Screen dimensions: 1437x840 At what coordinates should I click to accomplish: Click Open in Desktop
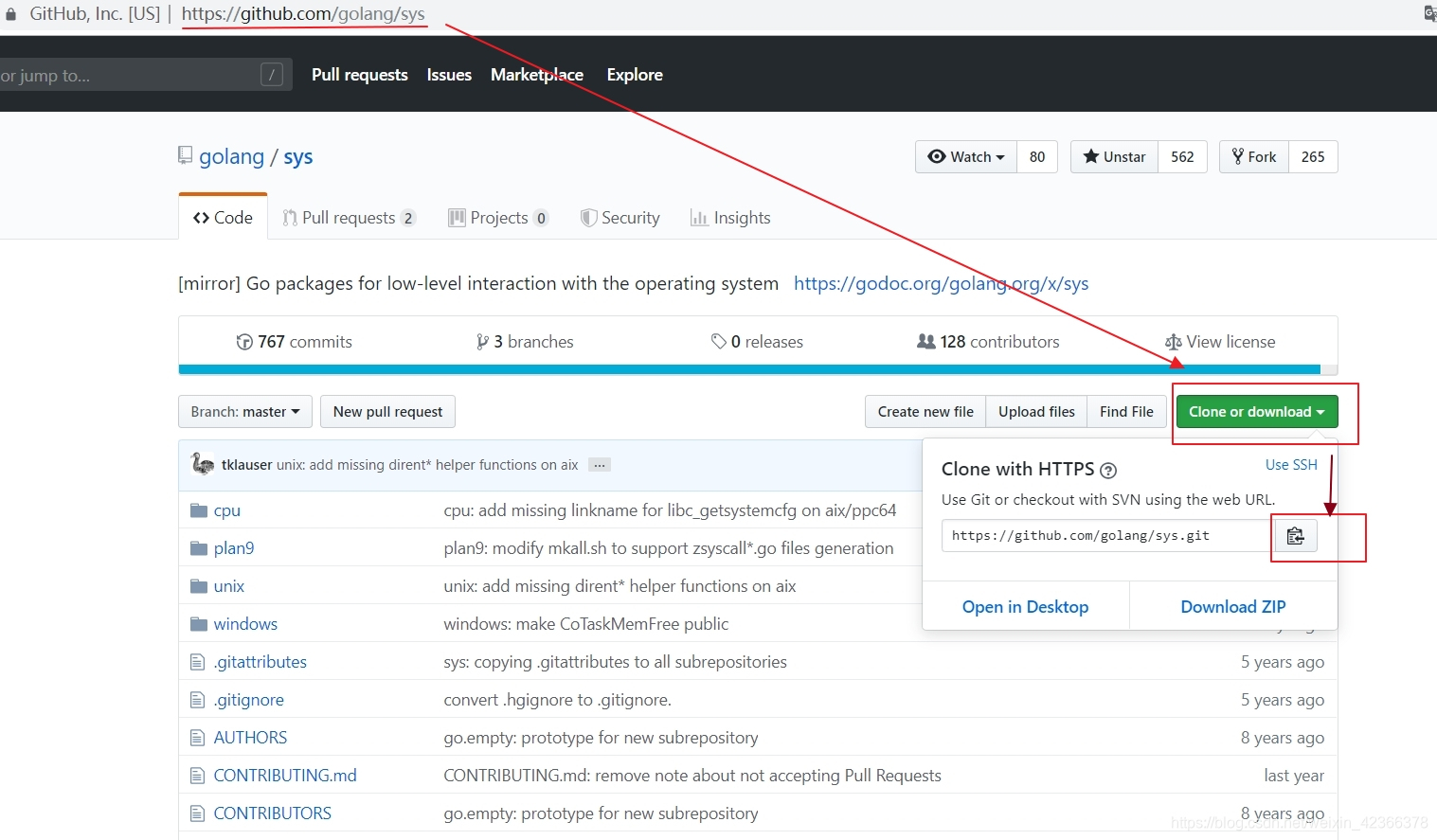[1025, 607]
